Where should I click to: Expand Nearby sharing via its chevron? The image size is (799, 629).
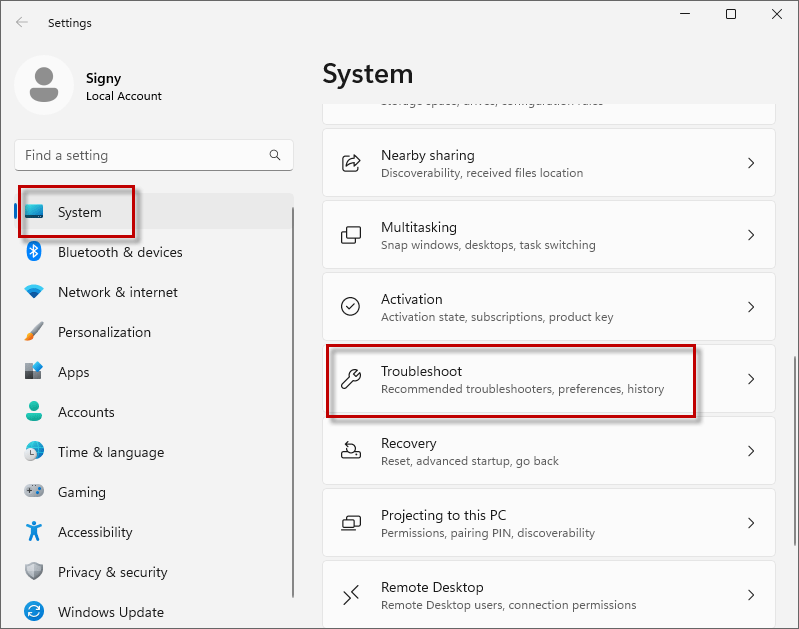[751, 163]
